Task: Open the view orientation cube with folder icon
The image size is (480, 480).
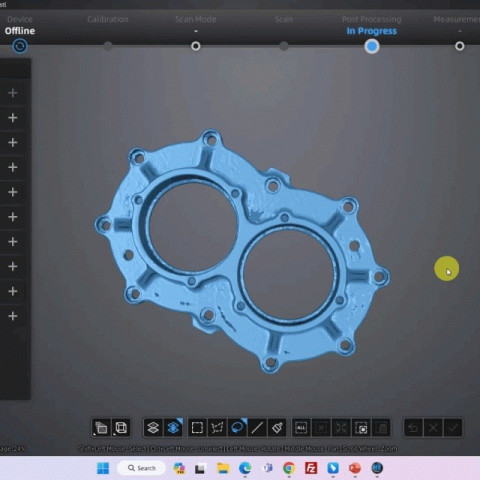Action: click(101, 427)
